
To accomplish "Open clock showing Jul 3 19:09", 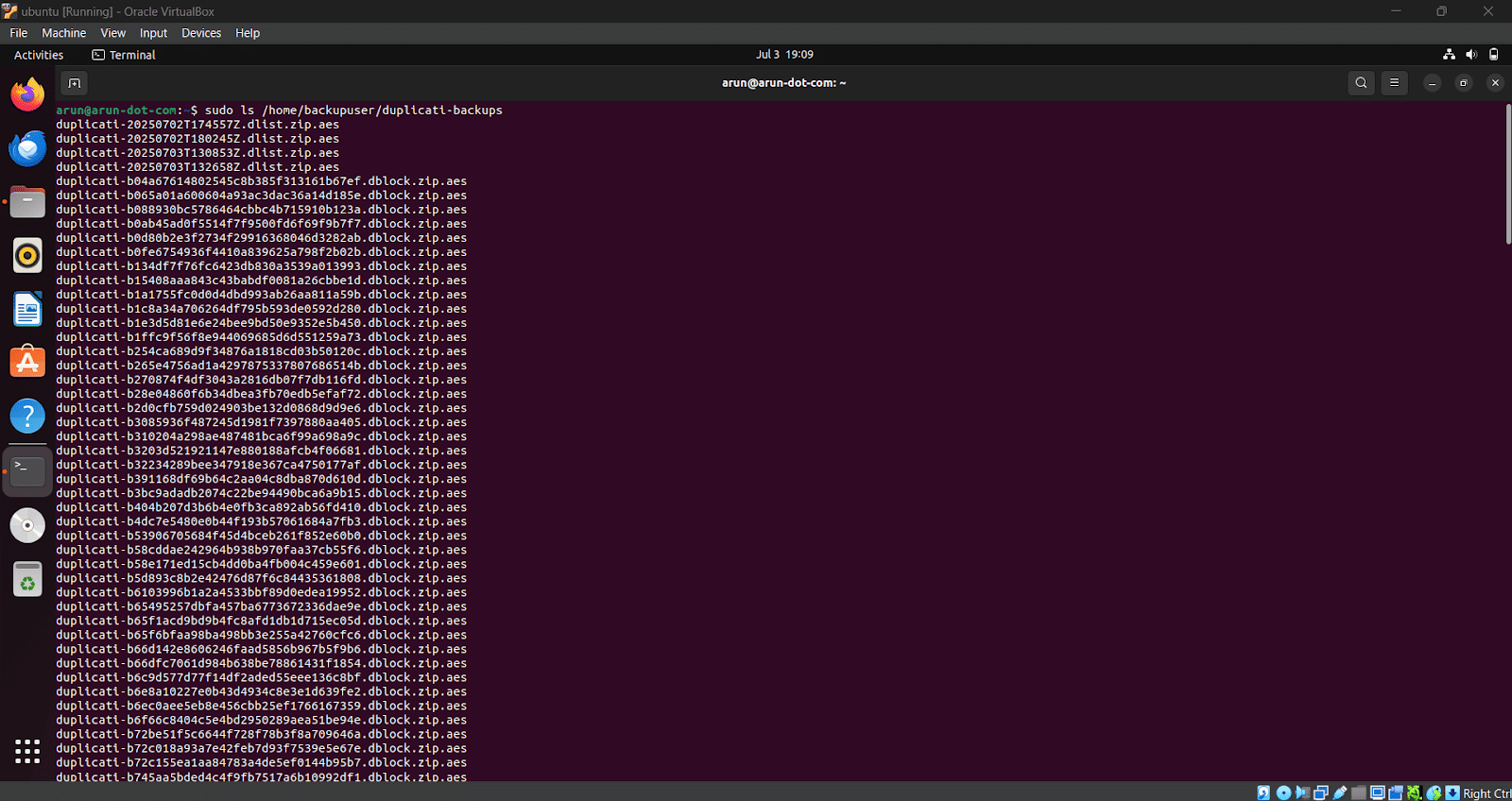I will (784, 55).
